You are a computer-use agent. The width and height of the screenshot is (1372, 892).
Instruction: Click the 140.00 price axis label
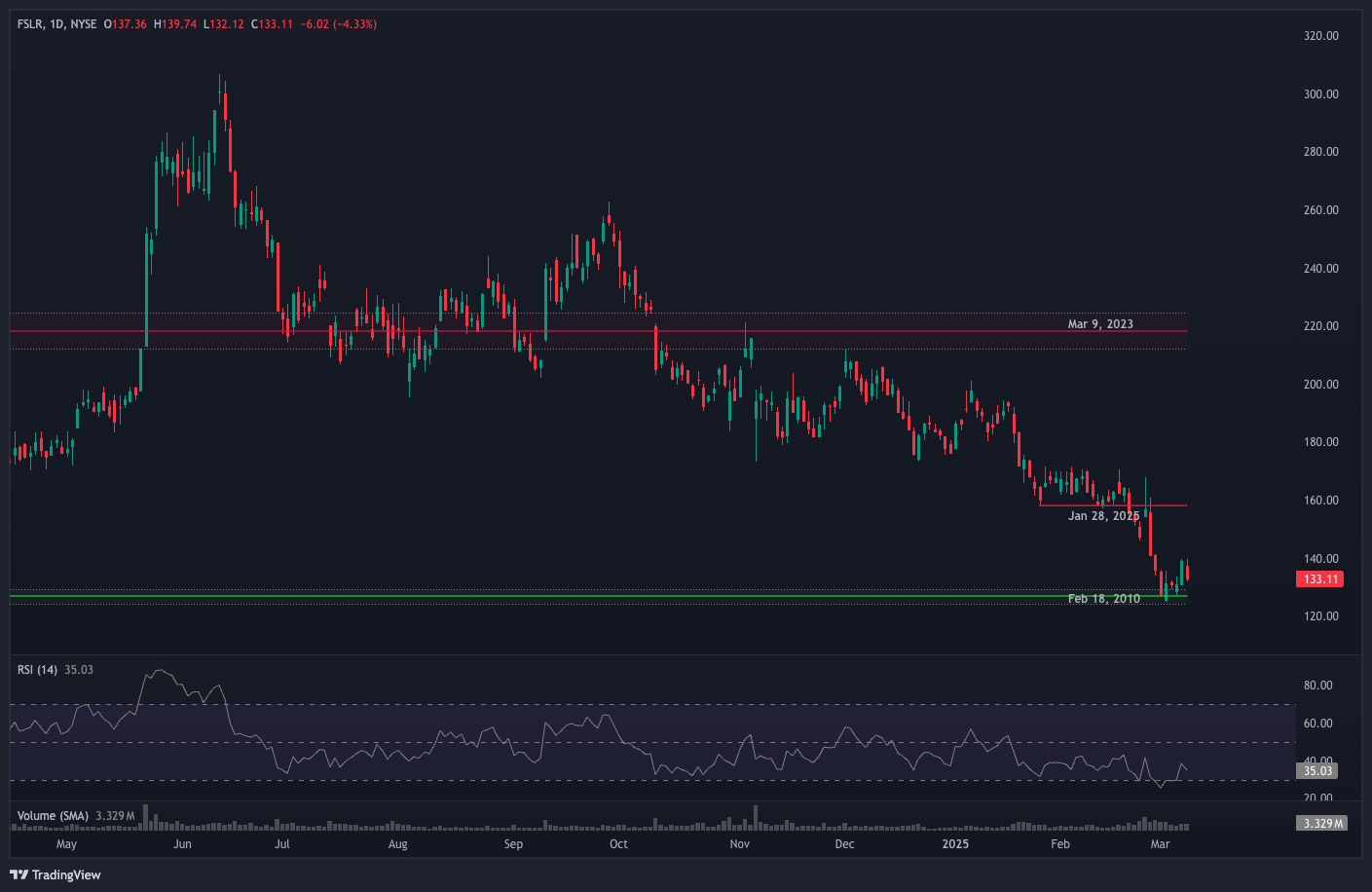click(x=1320, y=559)
